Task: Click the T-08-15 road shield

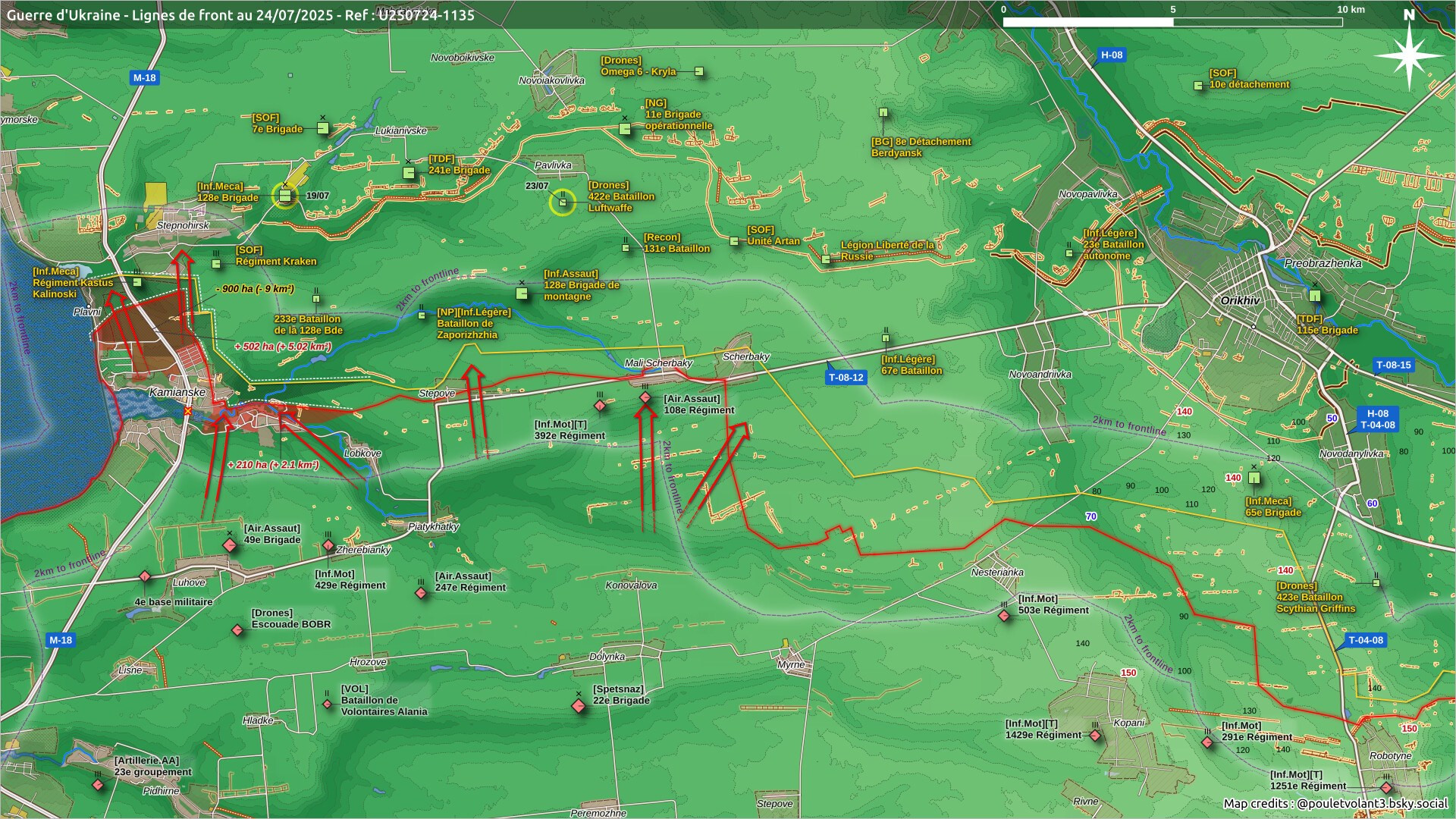Action: click(x=1394, y=366)
